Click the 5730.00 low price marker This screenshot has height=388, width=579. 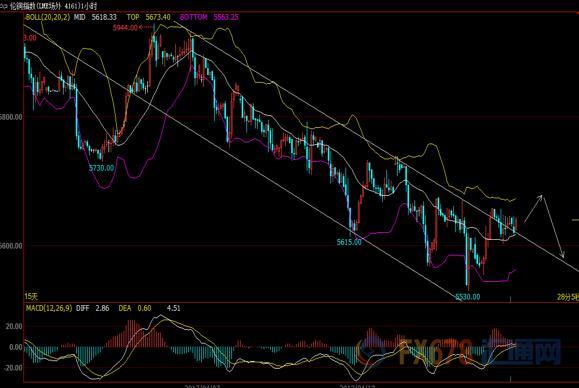pos(102,168)
